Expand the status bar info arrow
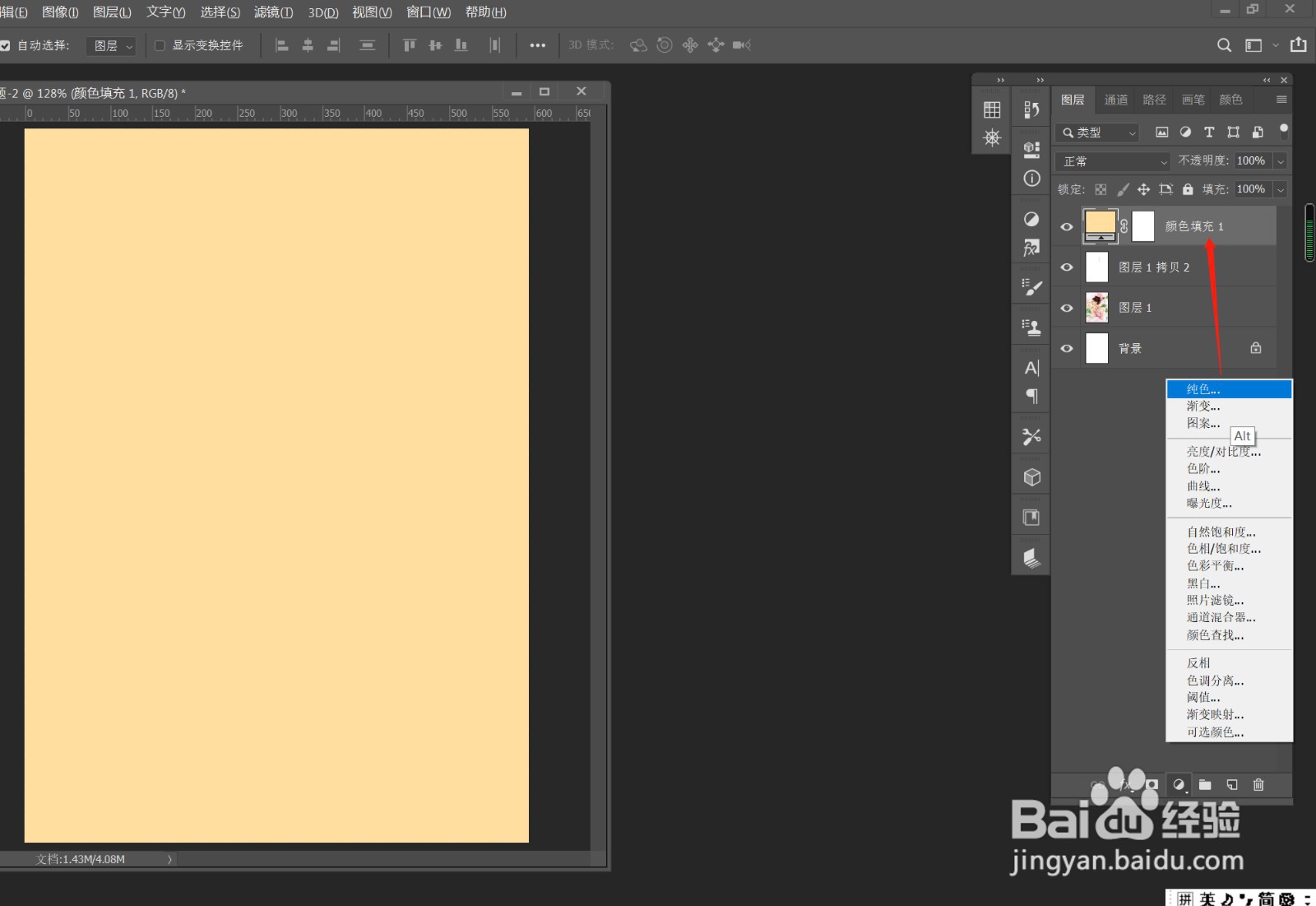Image resolution: width=1316 pixels, height=906 pixels. [169, 859]
